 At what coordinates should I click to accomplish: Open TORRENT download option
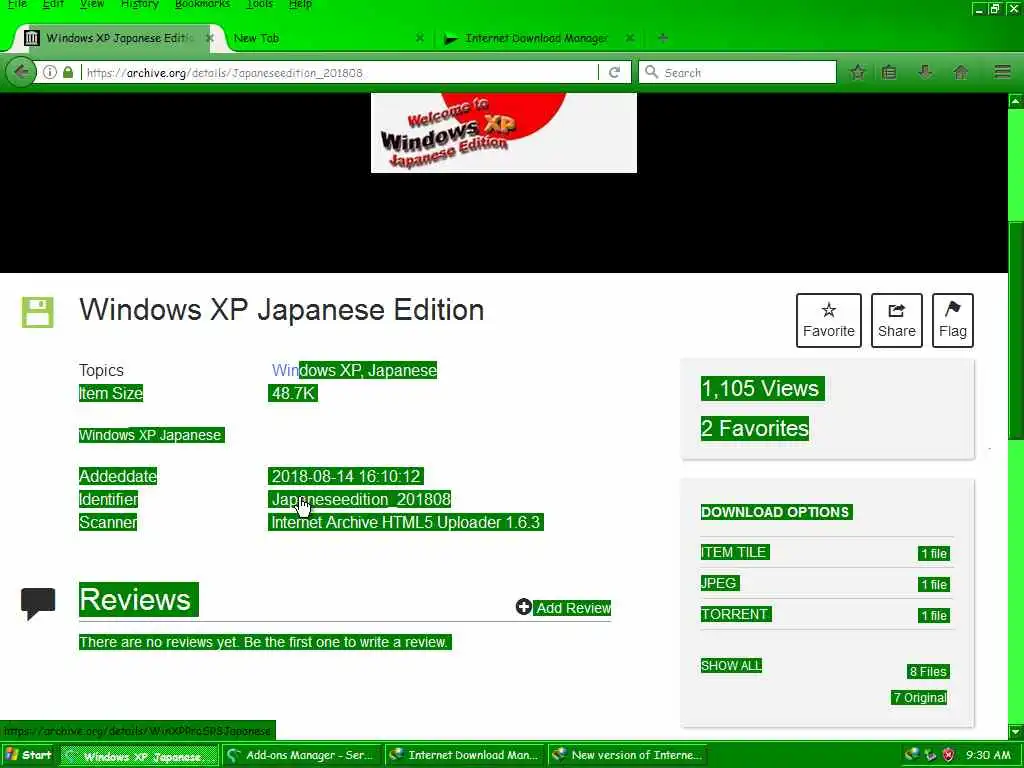[735, 615]
